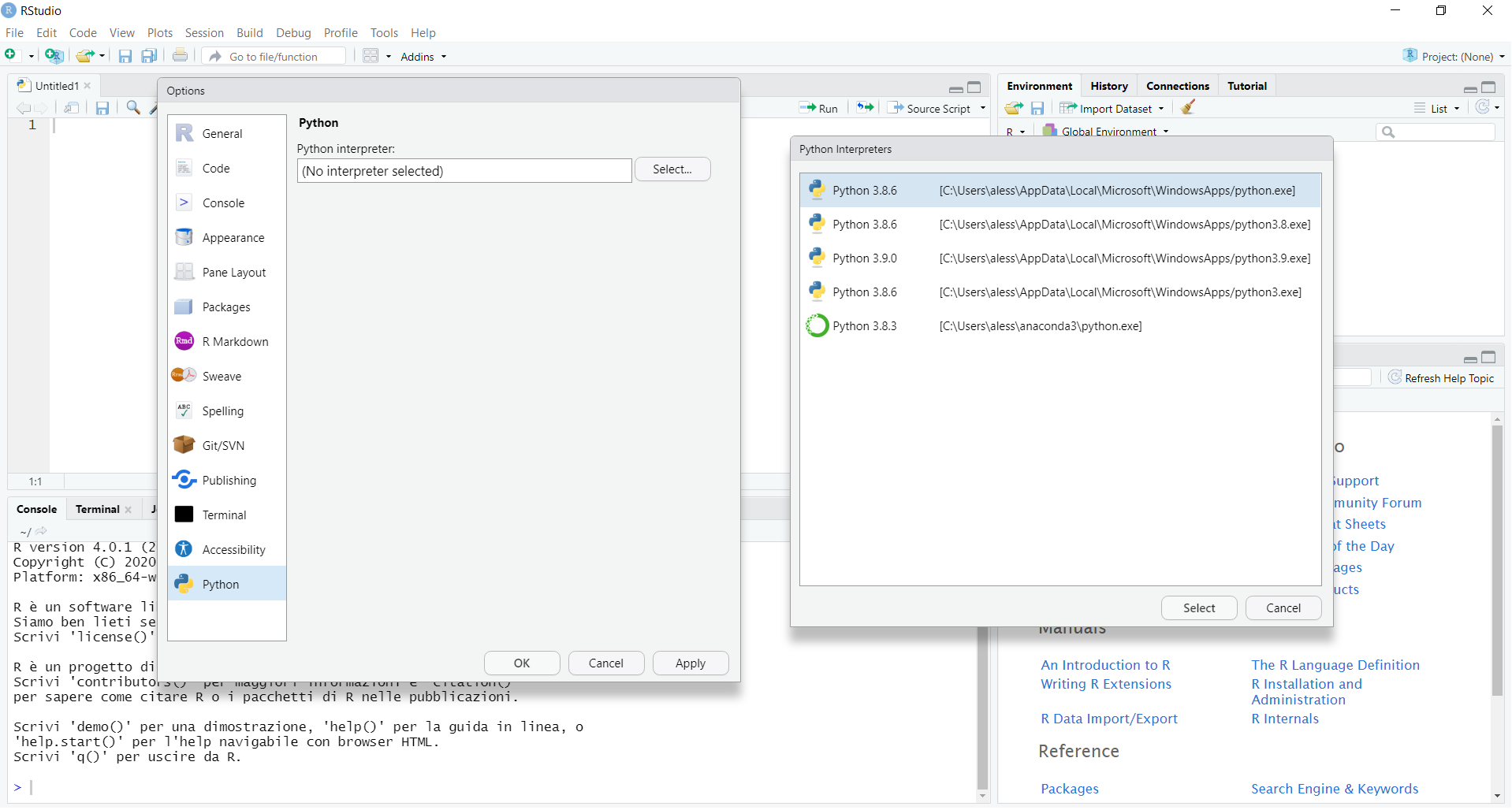Click the clear environment broom icon
Viewport: 1512px width, 810px height.
(1188, 108)
